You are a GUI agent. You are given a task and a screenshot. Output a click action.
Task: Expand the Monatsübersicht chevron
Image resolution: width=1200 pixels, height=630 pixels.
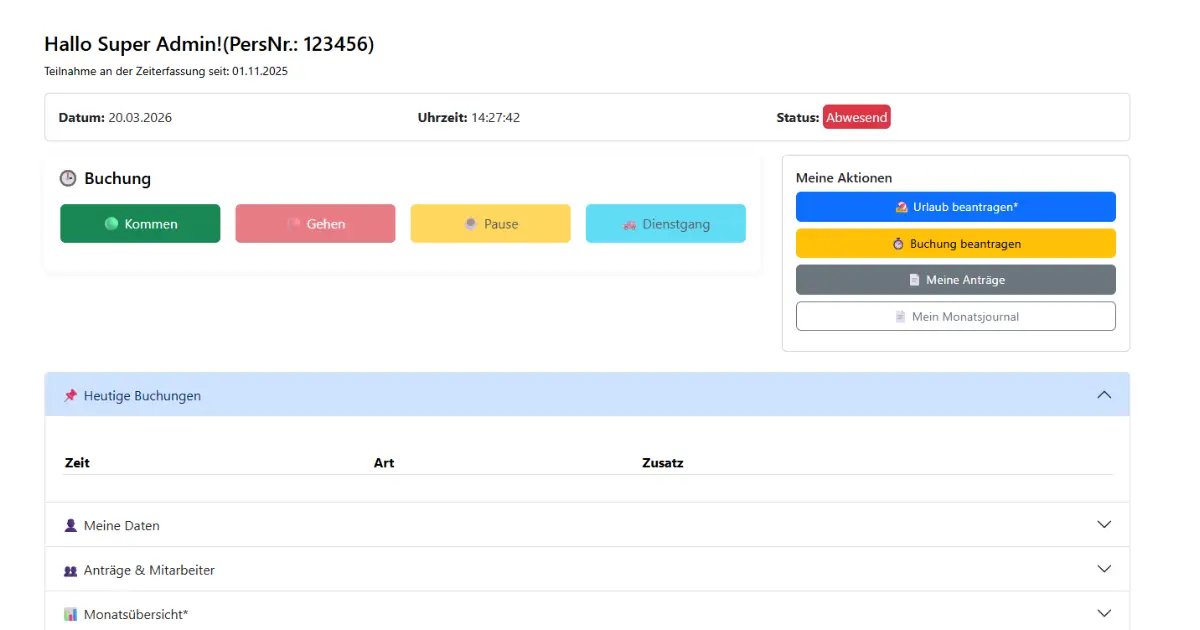[1104, 613]
